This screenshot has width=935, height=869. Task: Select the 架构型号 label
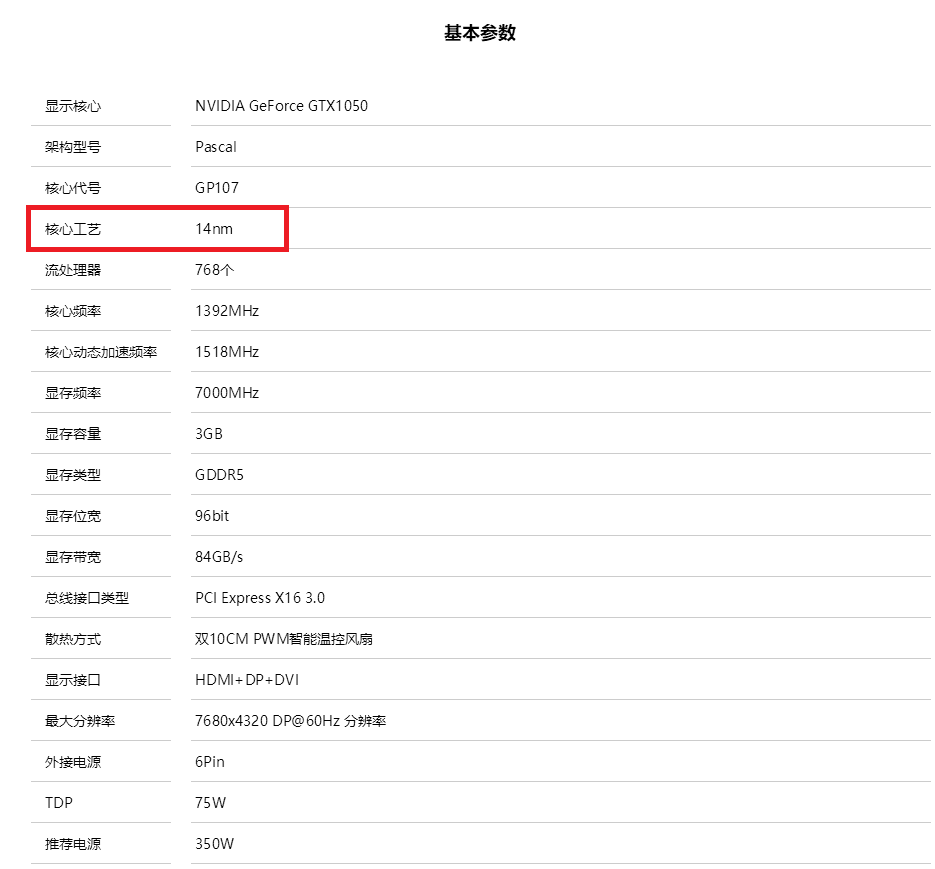73,147
